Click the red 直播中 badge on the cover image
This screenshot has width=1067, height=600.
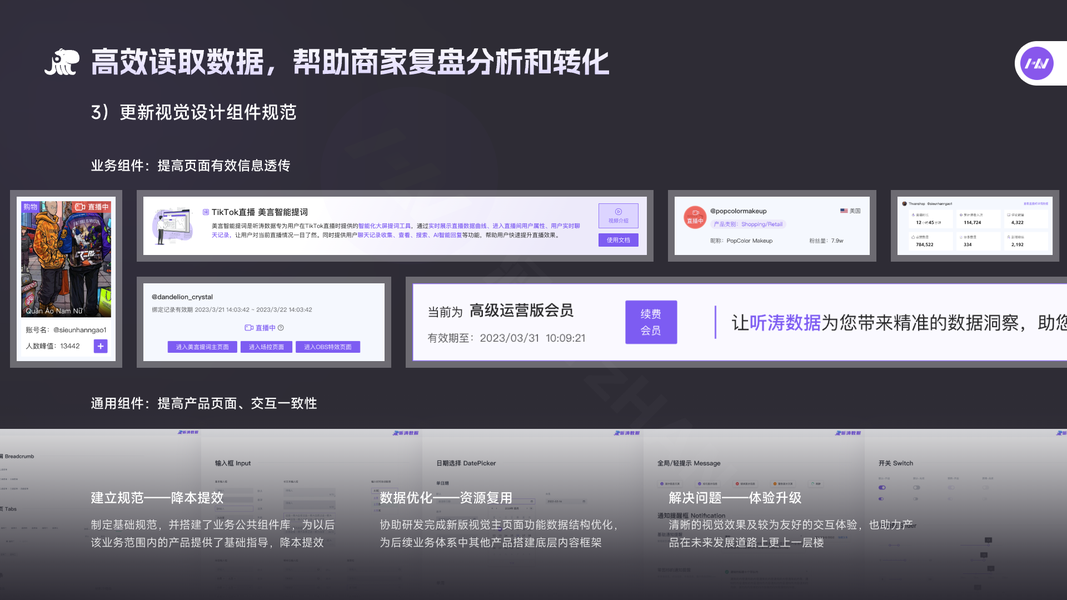point(92,207)
